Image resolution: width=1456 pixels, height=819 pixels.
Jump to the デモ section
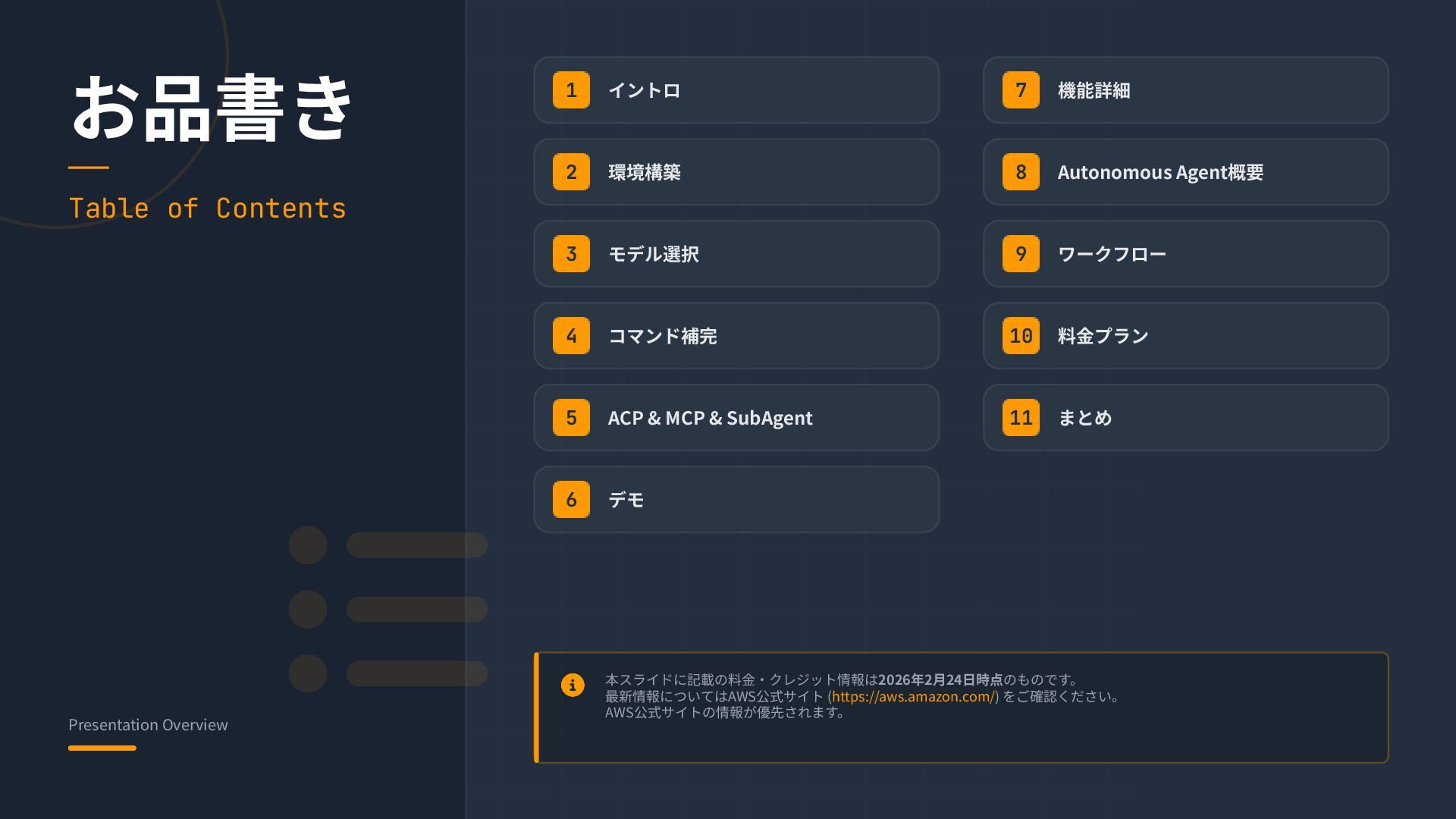[626, 500]
